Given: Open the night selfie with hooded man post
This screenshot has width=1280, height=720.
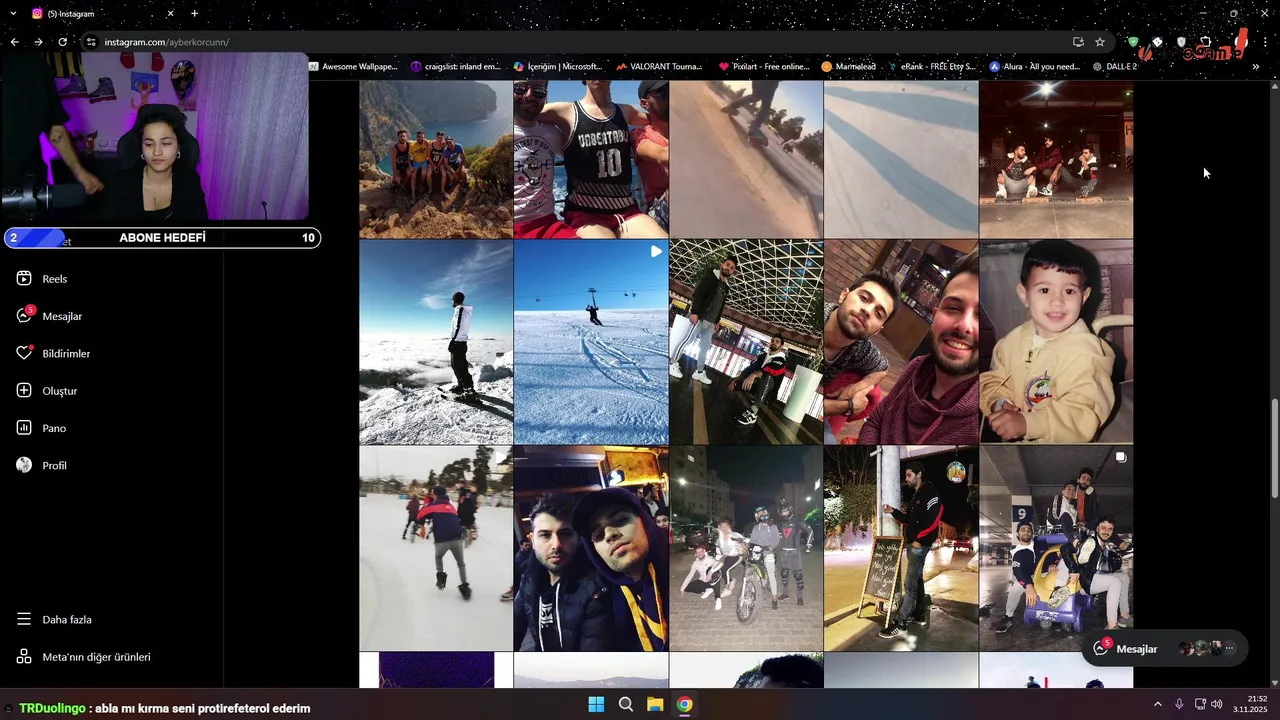Looking at the screenshot, I should [x=591, y=548].
